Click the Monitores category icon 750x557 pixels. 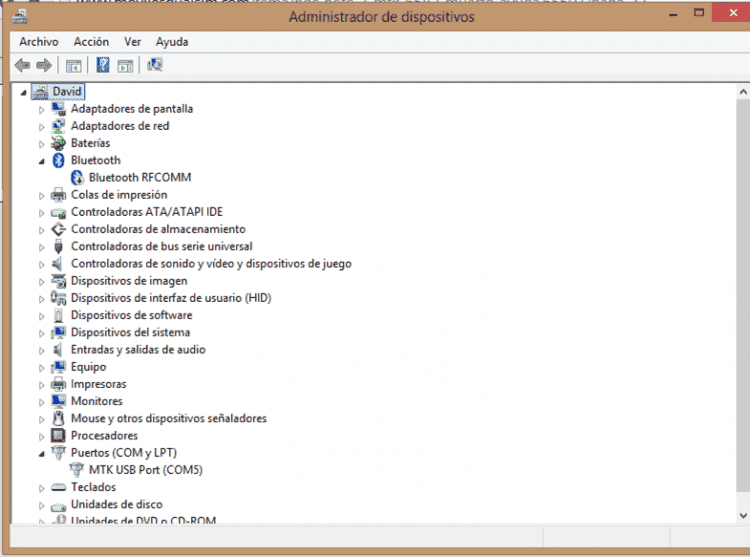point(58,402)
